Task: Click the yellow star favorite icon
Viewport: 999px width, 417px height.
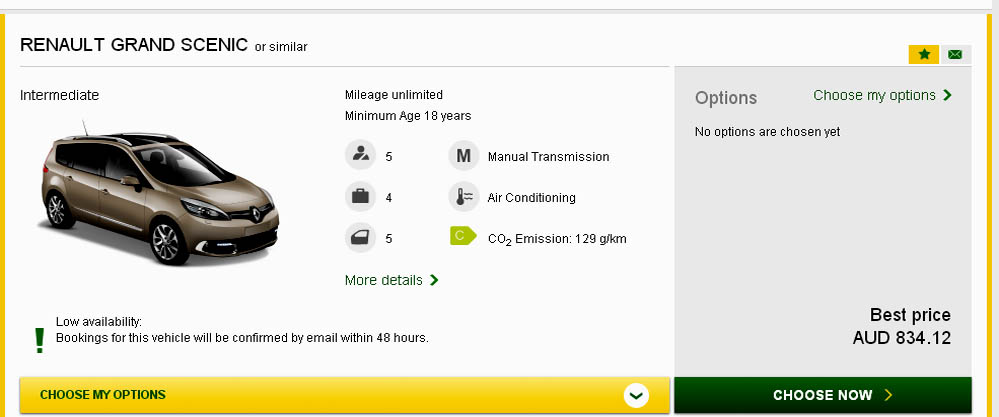Action: pyautogui.click(x=923, y=55)
